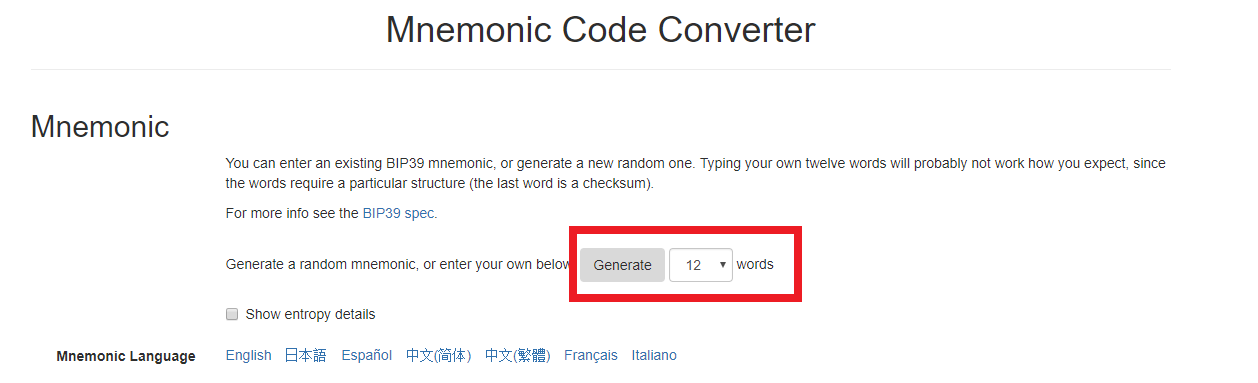The width and height of the screenshot is (1258, 383).
Task: Click the 'words' label beside the dropdown
Action: pos(755,265)
